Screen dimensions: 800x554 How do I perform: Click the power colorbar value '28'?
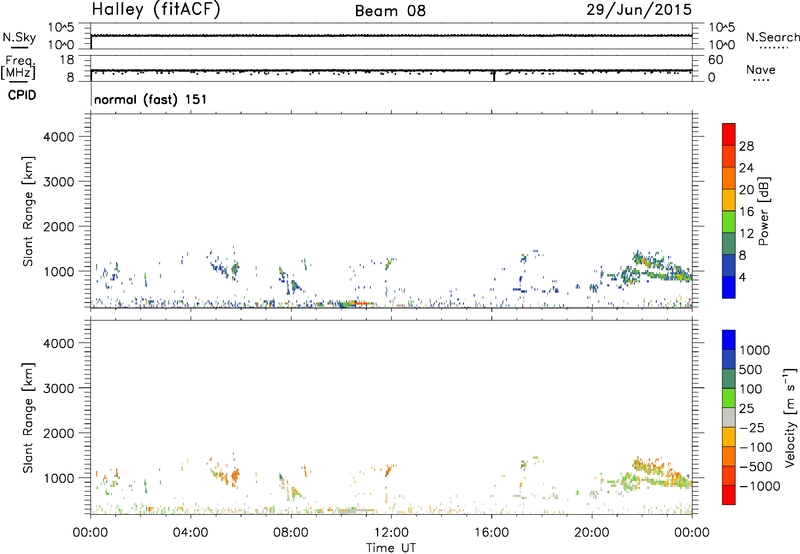[746, 146]
